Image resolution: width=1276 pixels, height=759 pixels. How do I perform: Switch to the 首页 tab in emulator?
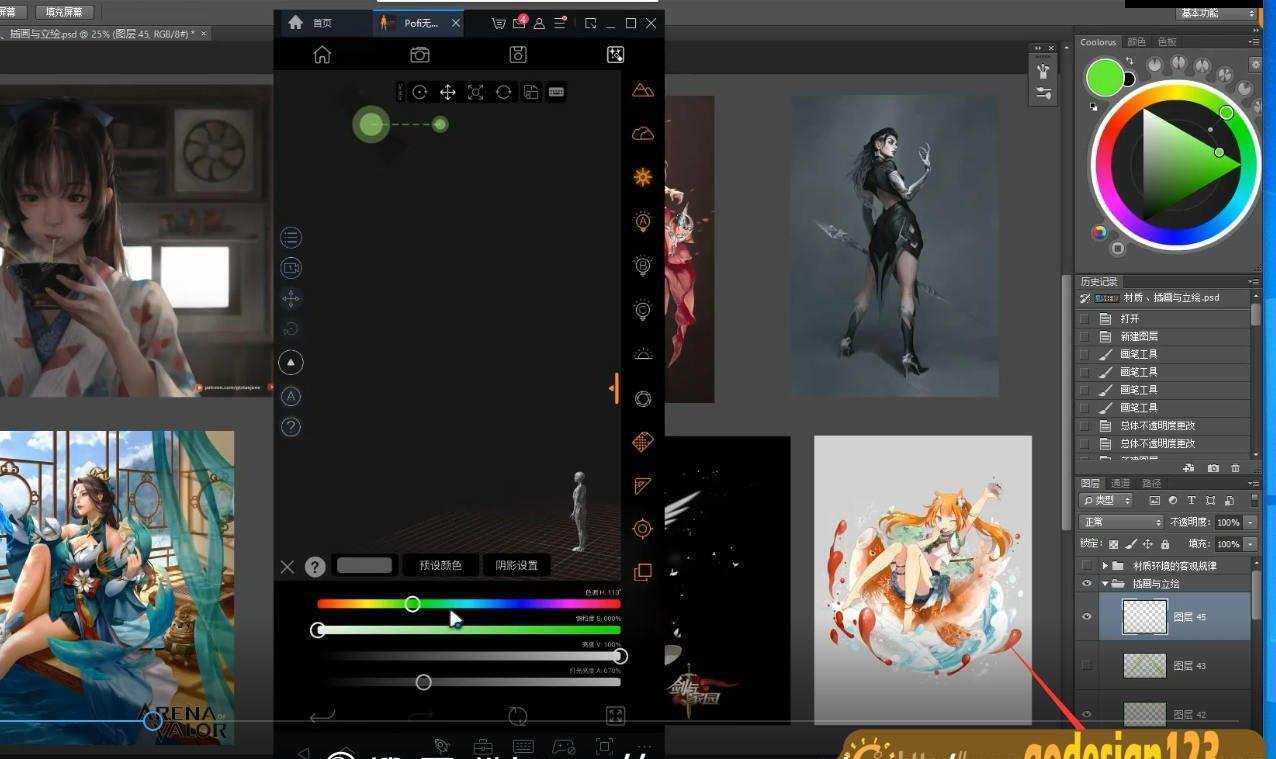(x=322, y=23)
